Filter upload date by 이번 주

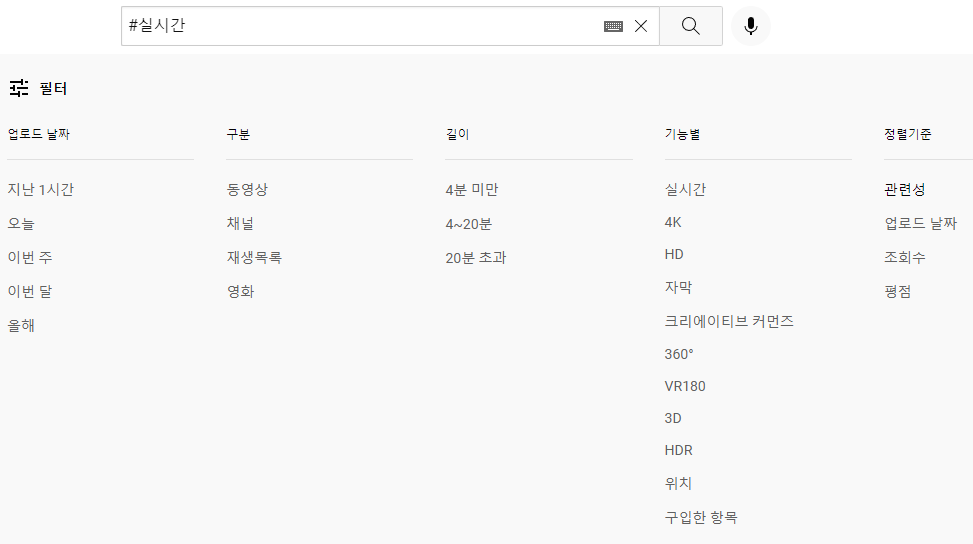[x=30, y=257]
